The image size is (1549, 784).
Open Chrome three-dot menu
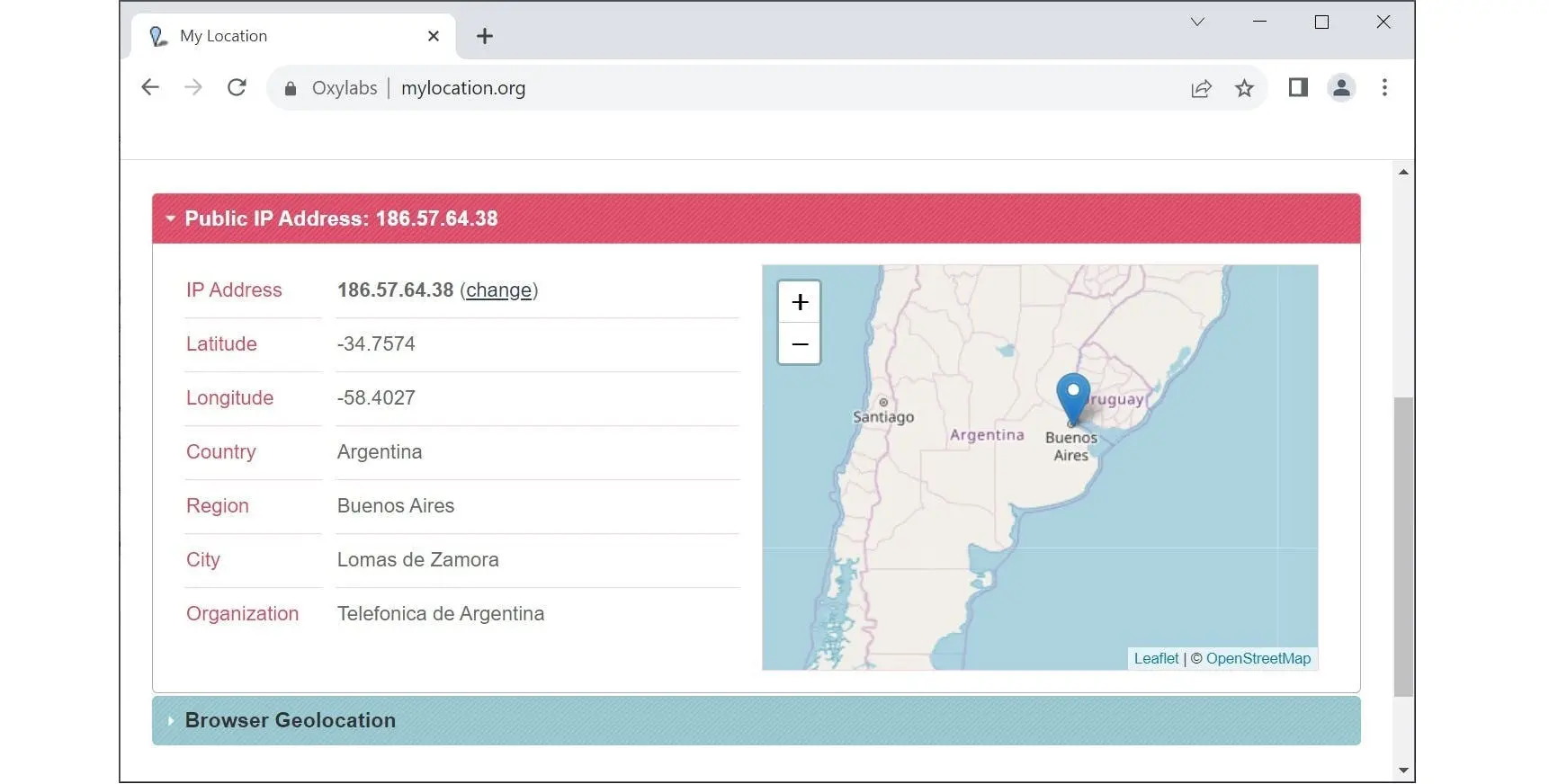click(x=1384, y=87)
